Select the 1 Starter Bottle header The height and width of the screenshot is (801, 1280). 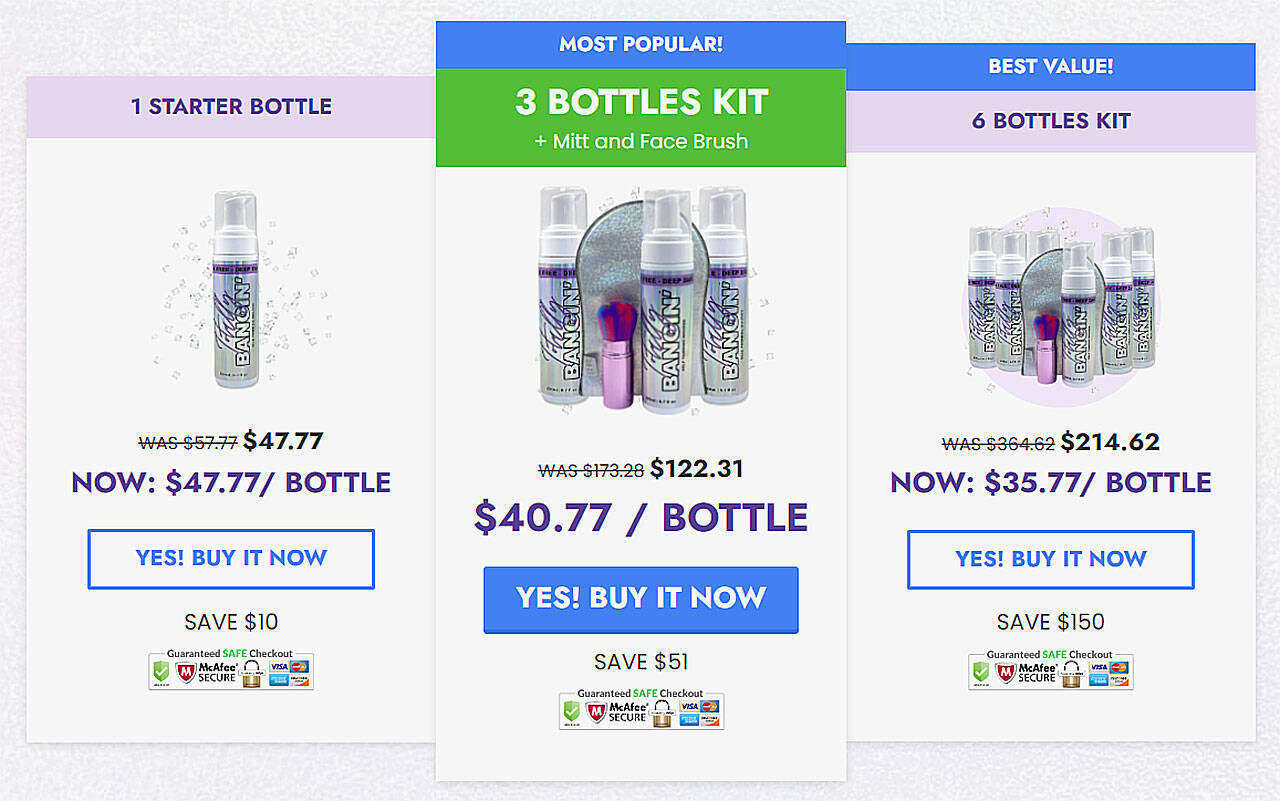tap(231, 107)
